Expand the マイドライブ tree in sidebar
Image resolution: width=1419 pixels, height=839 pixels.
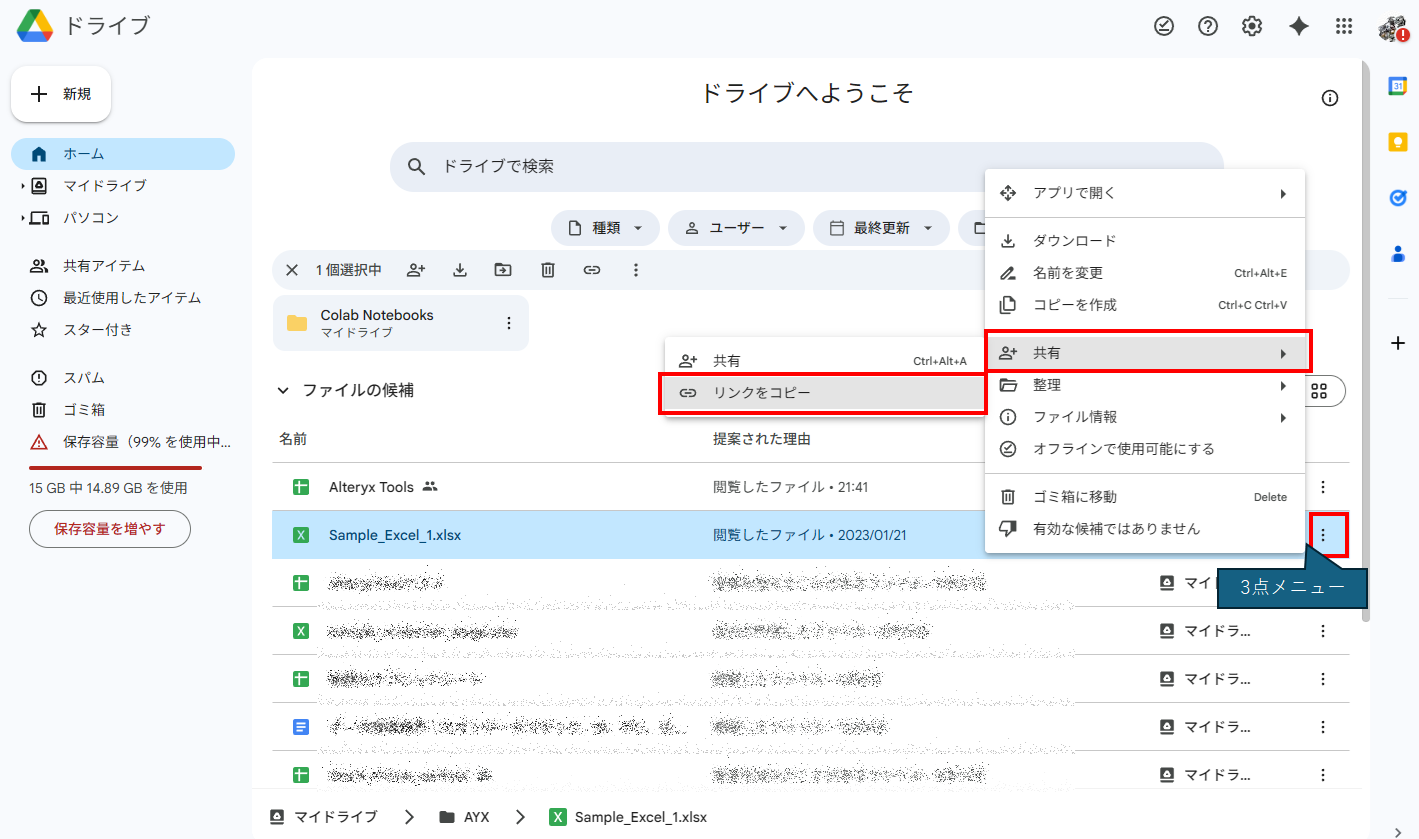[x=23, y=186]
